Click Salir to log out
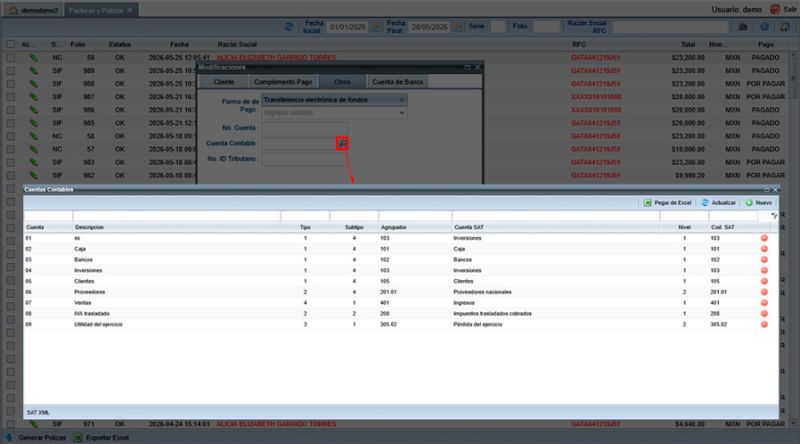Image resolution: width=800 pixels, height=444 pixels. pos(783,10)
